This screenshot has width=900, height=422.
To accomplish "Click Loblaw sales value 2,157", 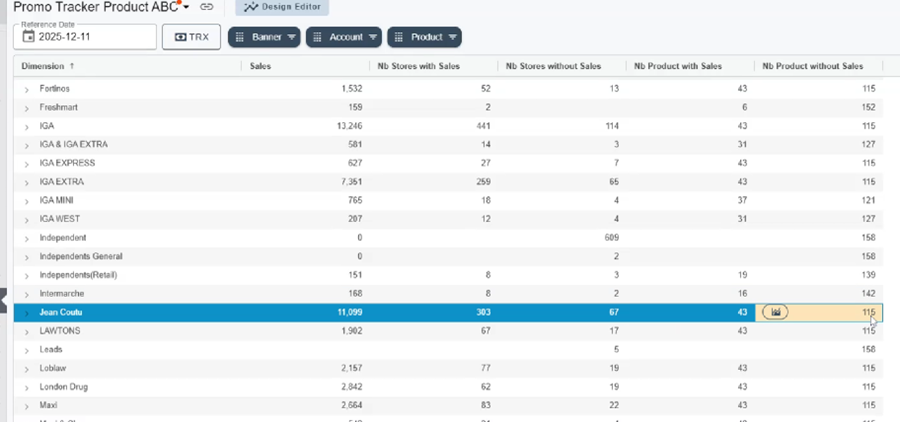I will tap(352, 368).
